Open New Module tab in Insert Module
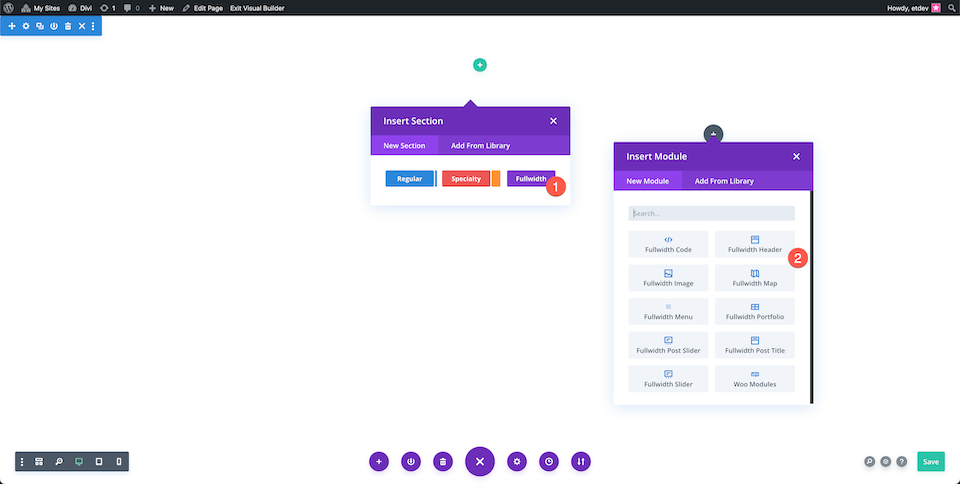960x484 pixels. pyautogui.click(x=648, y=181)
